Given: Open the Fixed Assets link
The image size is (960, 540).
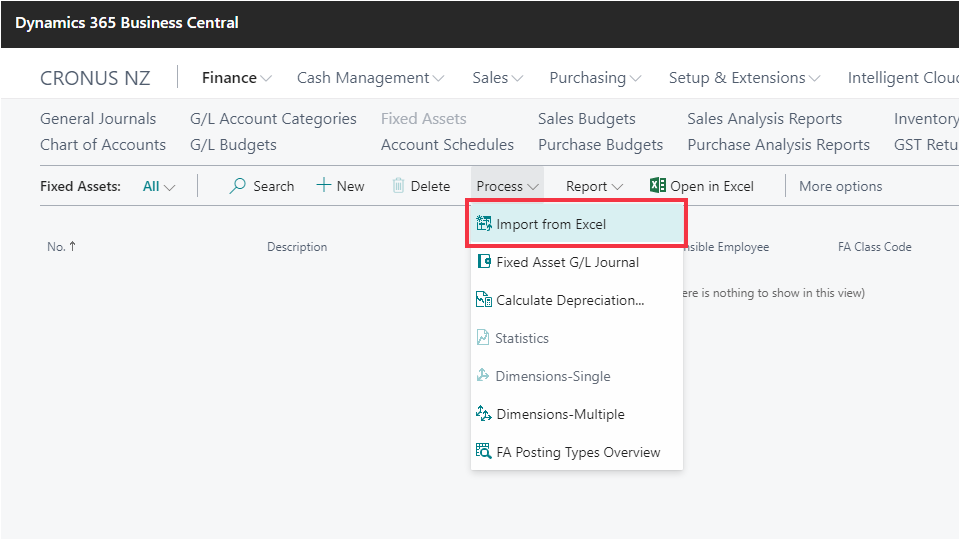Looking at the screenshot, I should pos(424,119).
